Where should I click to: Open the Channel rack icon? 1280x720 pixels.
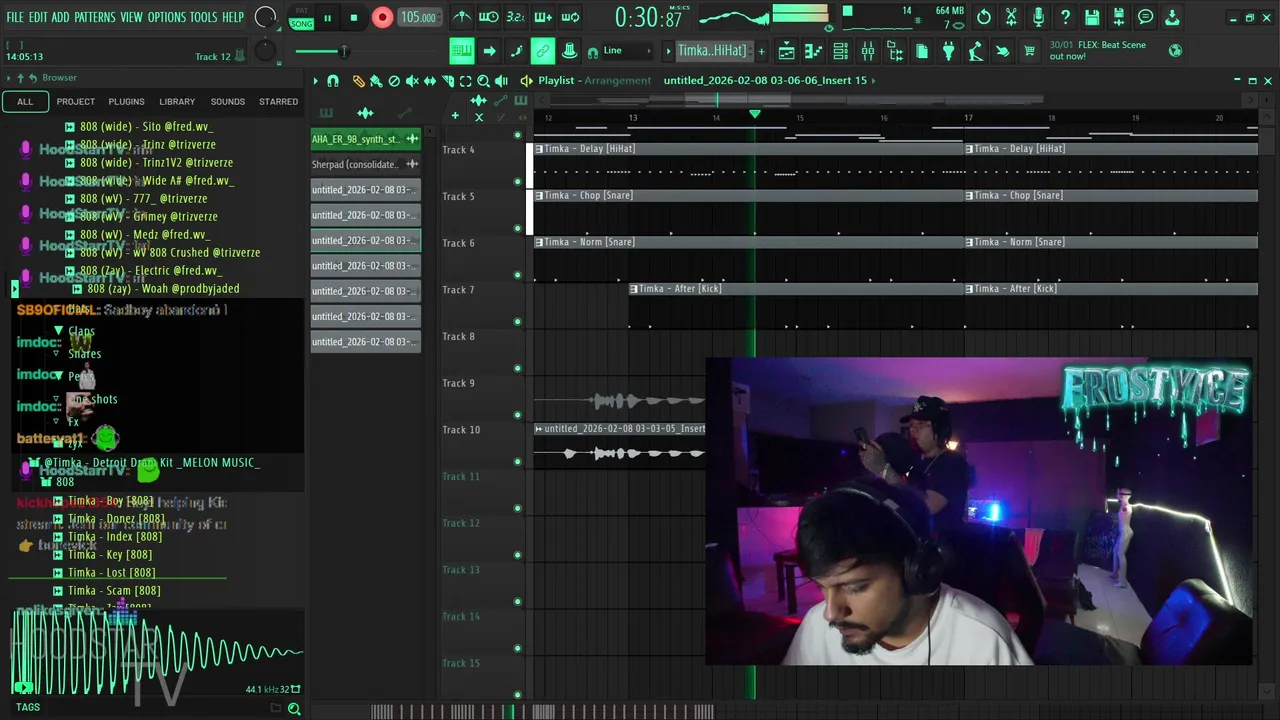point(840,51)
